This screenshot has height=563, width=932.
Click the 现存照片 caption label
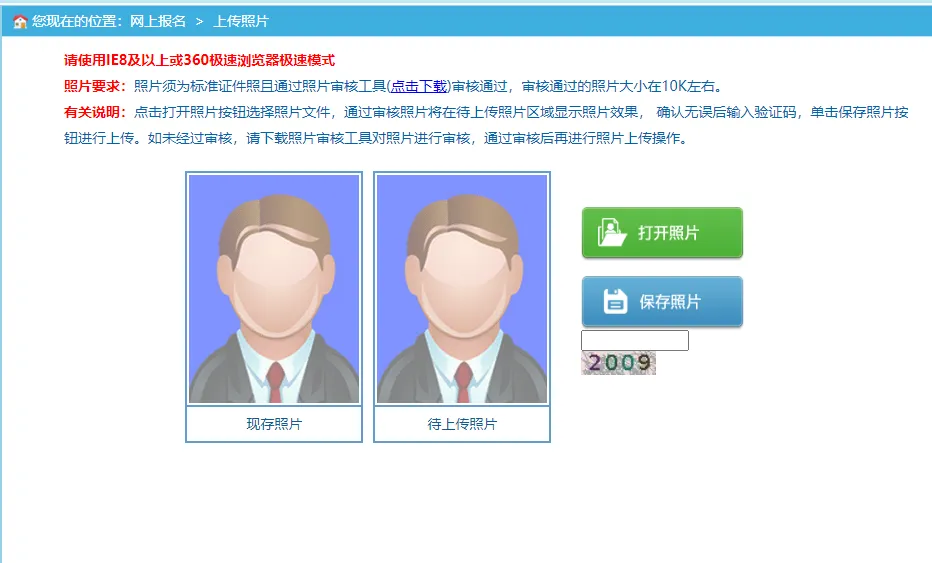coord(274,424)
